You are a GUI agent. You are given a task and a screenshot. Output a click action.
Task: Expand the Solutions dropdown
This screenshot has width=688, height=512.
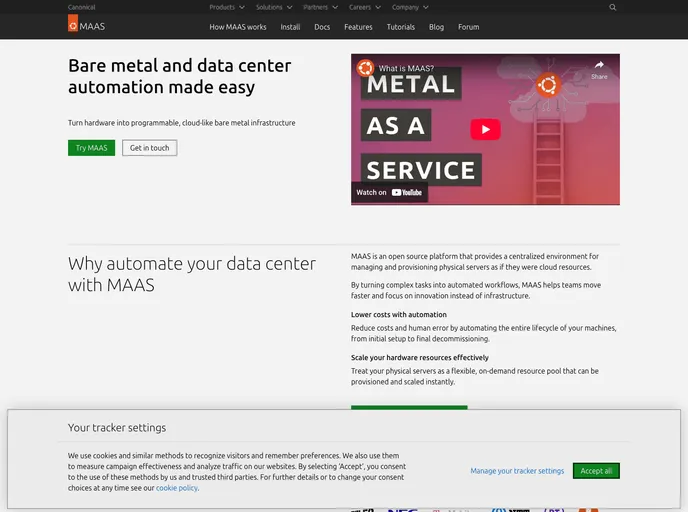271,7
